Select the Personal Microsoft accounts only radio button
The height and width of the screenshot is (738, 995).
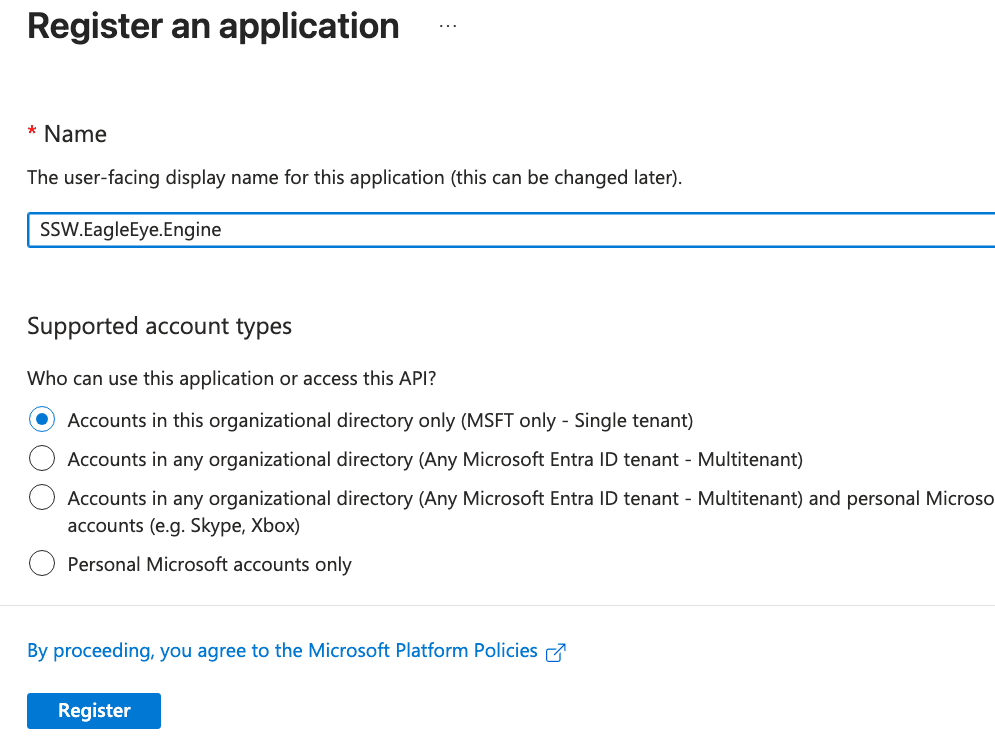42,564
